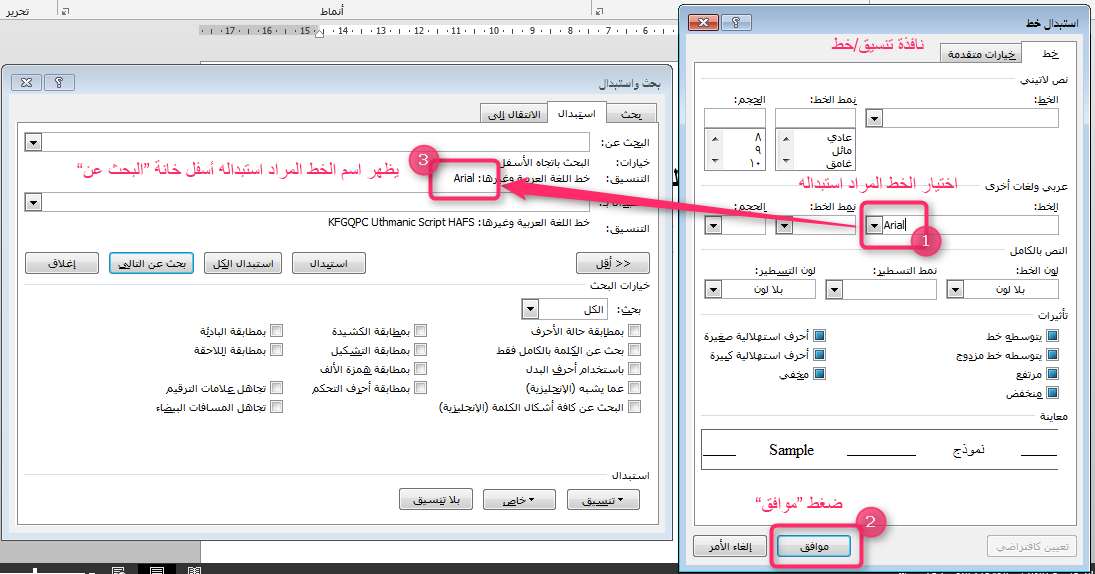Click Replace All (استبدال الكل) button

(x=241, y=263)
